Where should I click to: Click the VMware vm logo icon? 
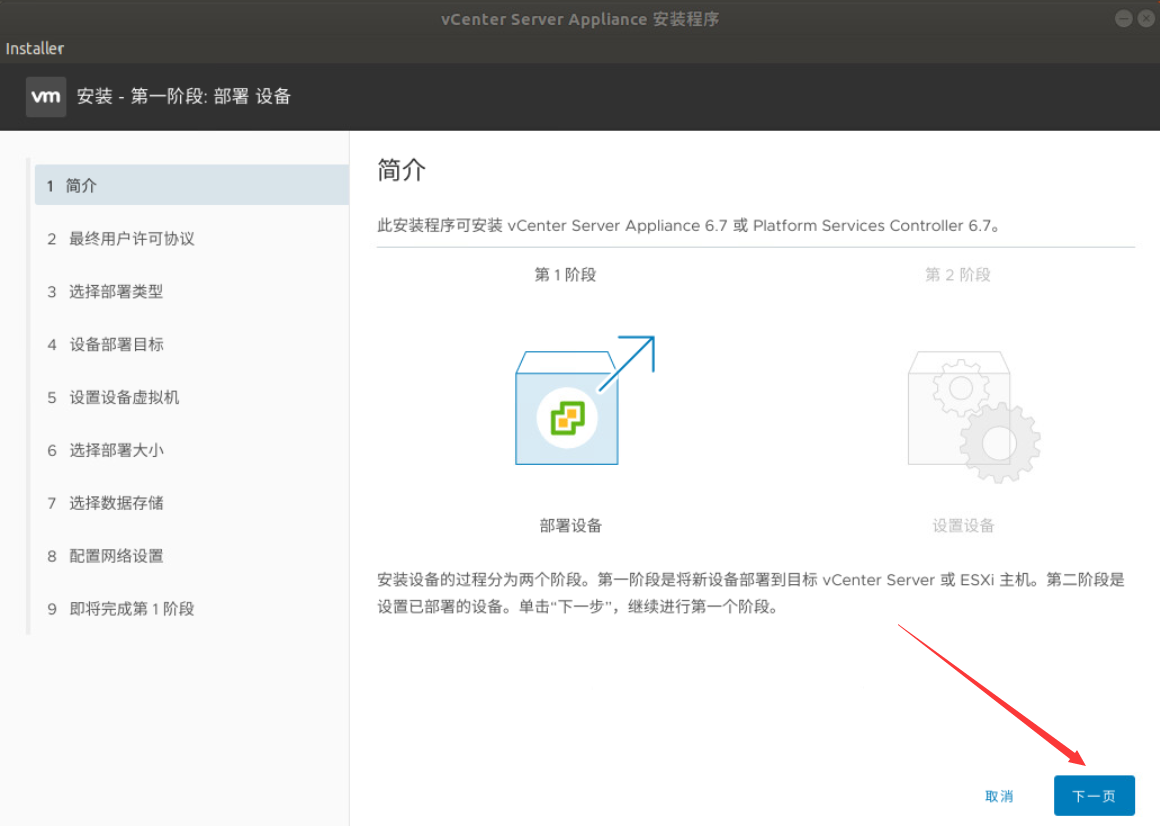46,97
